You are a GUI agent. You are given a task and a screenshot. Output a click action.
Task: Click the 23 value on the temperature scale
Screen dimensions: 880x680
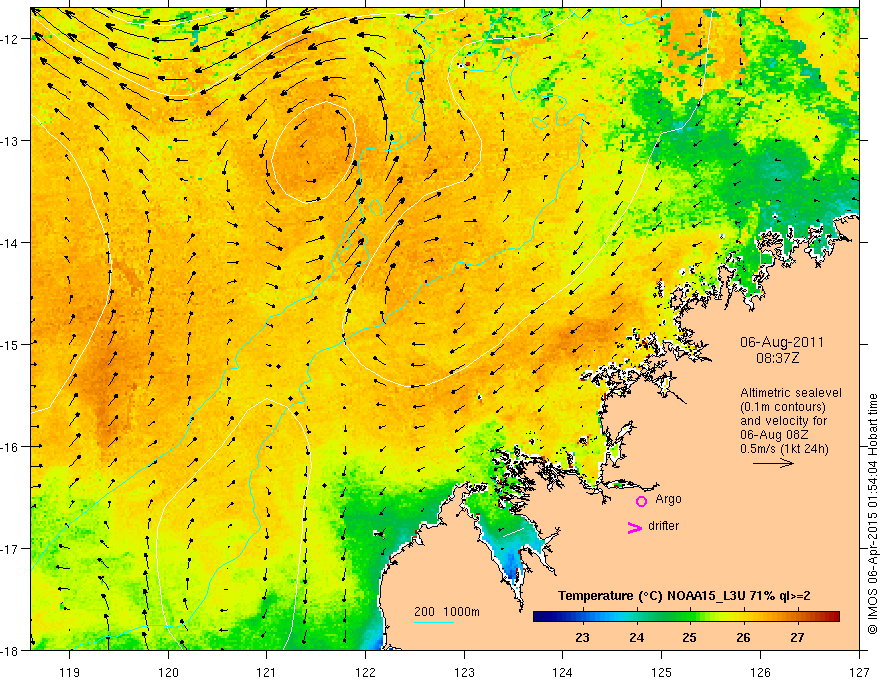[583, 637]
